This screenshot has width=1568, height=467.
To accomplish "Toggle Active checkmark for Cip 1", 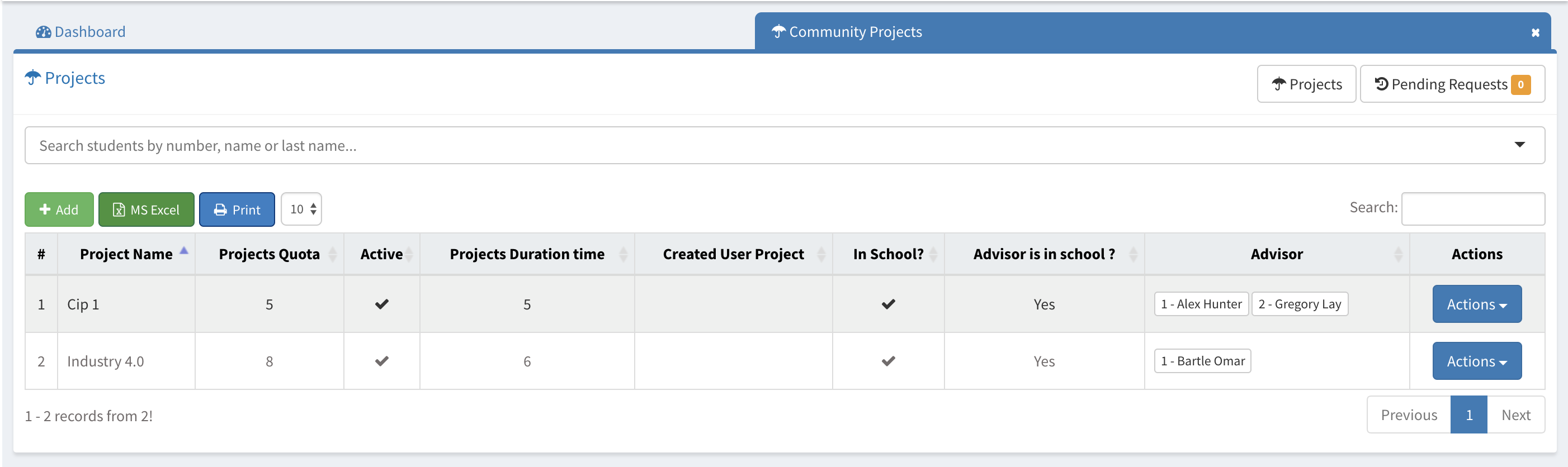I will (x=381, y=304).
